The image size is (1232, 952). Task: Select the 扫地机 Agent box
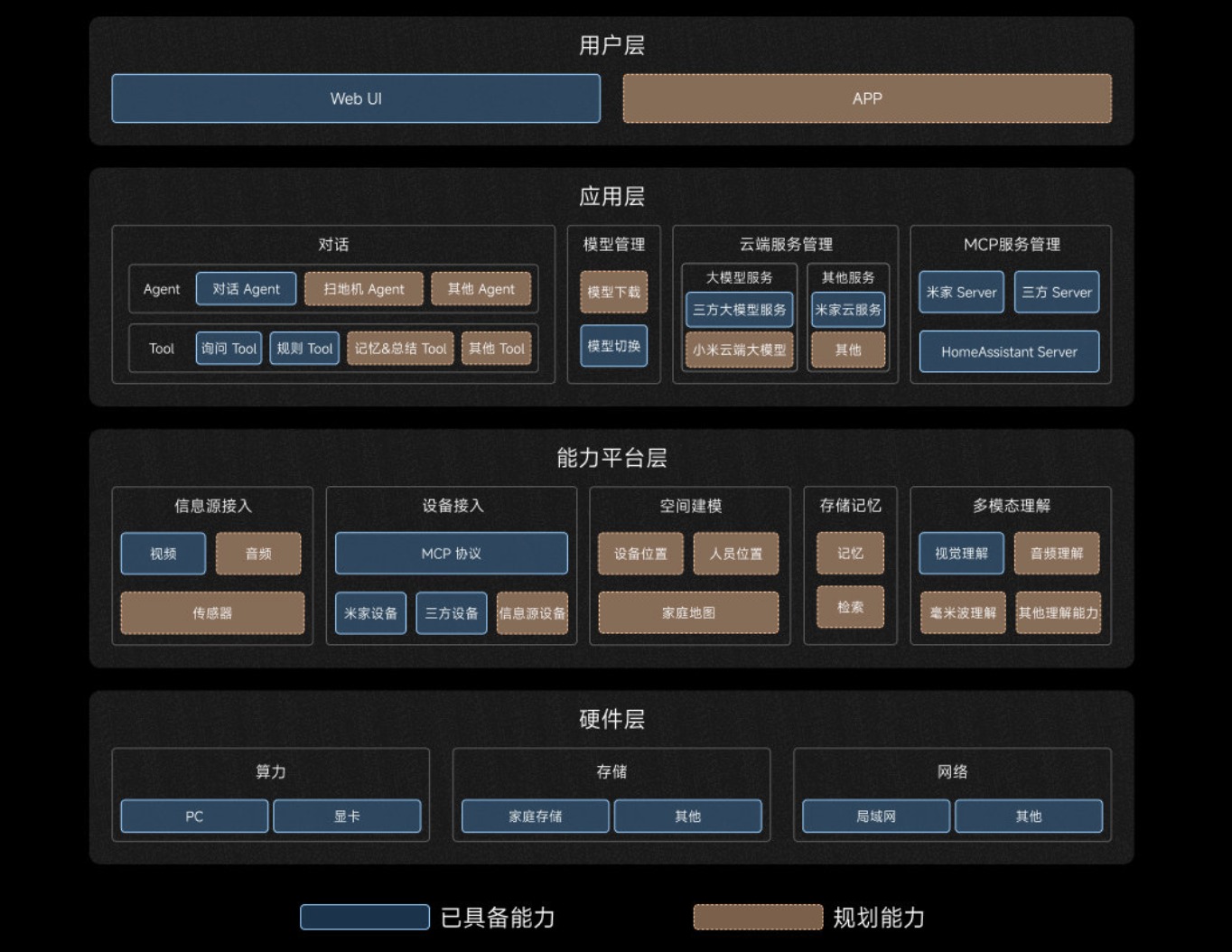(364, 289)
